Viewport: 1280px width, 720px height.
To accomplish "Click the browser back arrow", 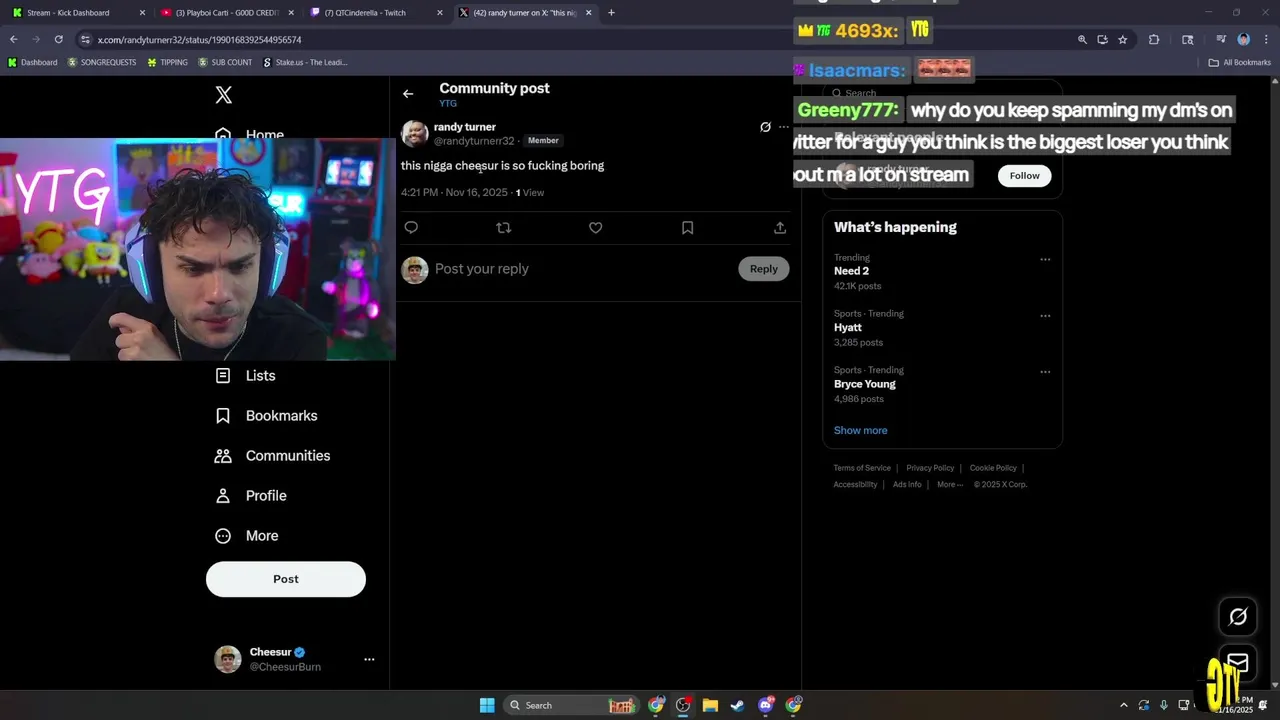I will point(13,40).
